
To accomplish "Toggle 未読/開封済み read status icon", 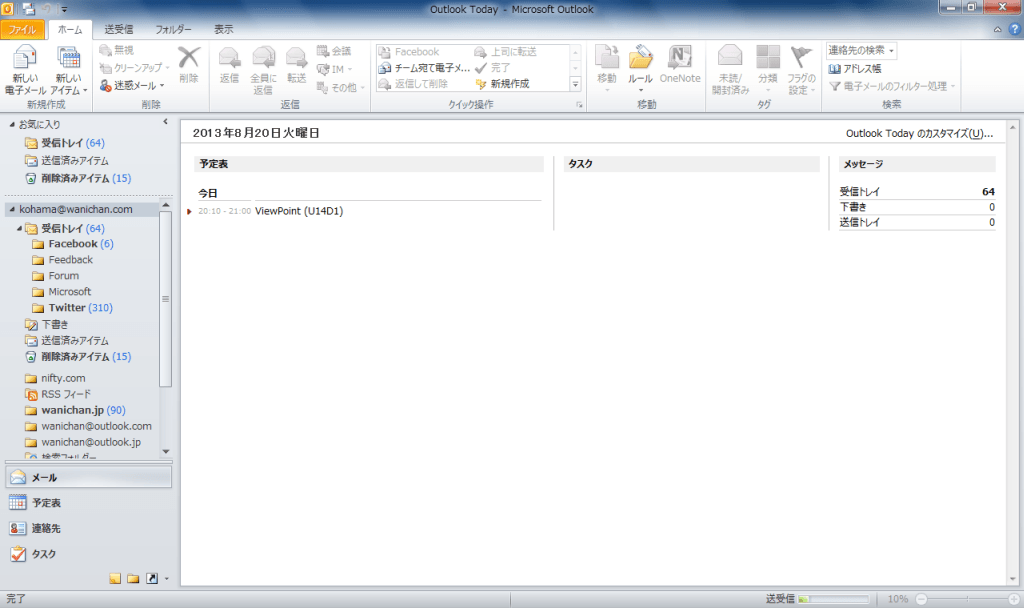I will coord(730,57).
